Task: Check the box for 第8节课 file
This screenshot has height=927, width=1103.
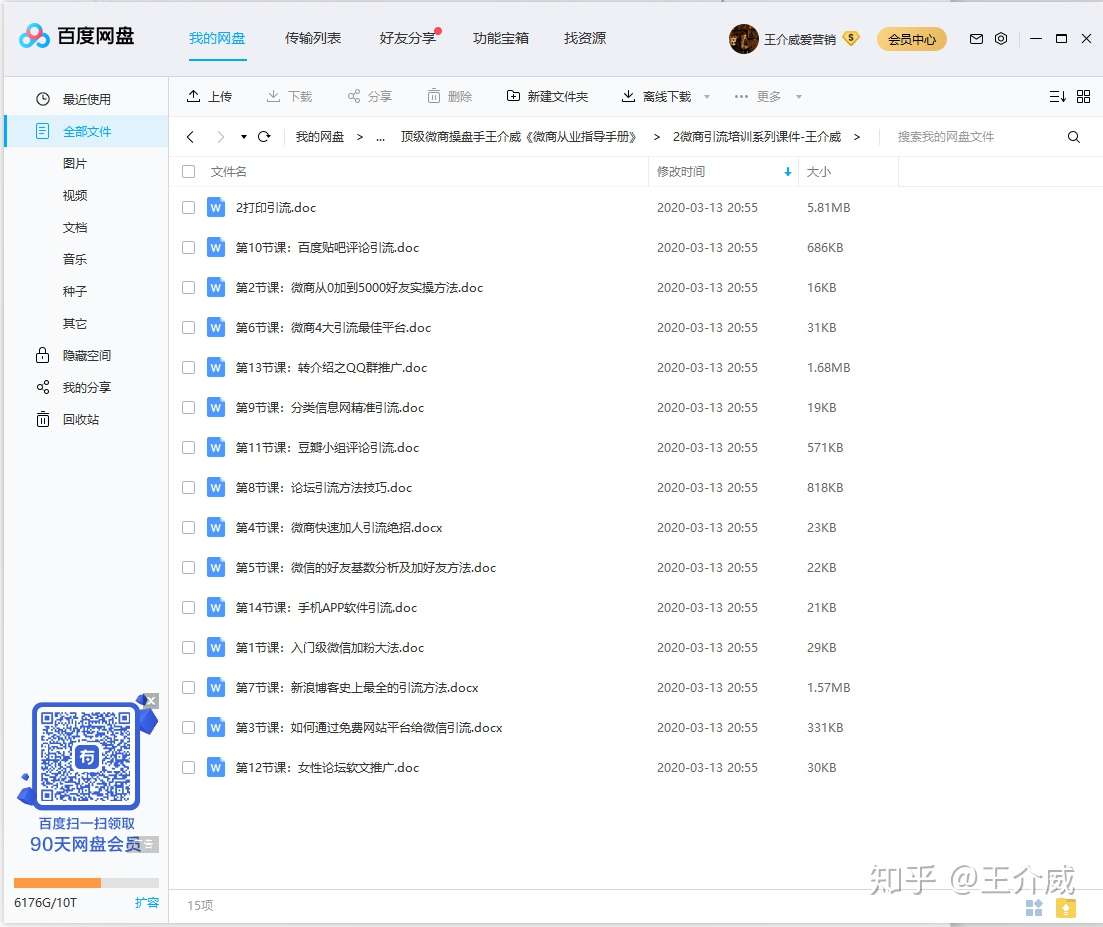Action: 189,487
